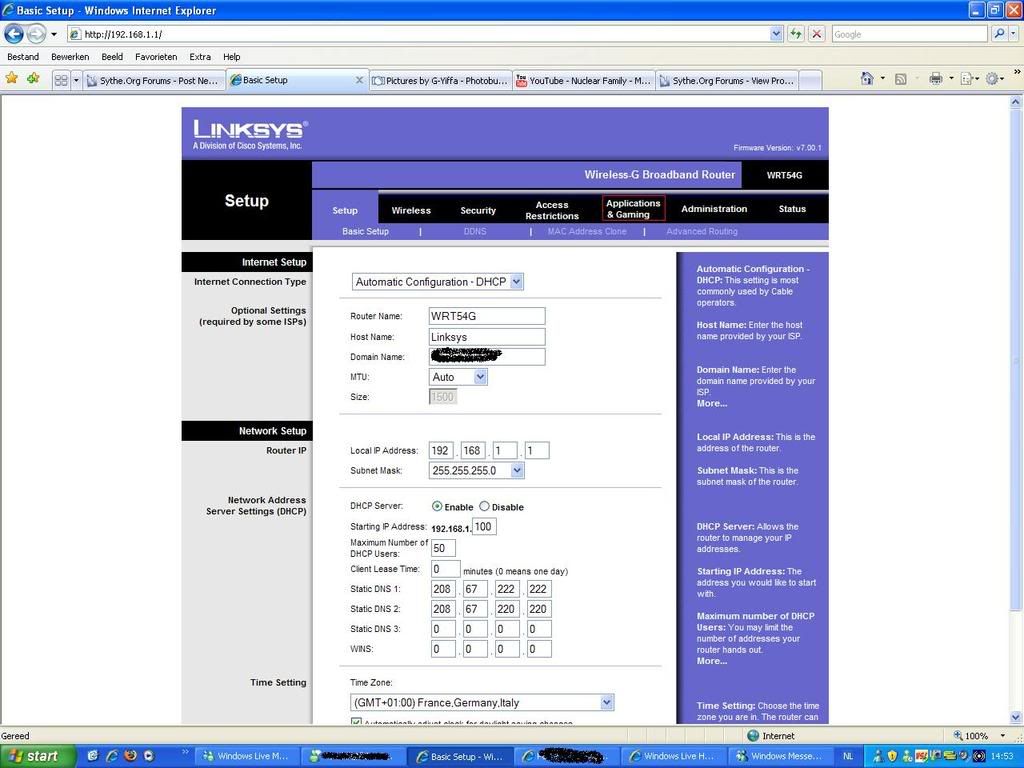The height and width of the screenshot is (768, 1024).
Task: Open the Favorieten menu
Action: point(155,57)
